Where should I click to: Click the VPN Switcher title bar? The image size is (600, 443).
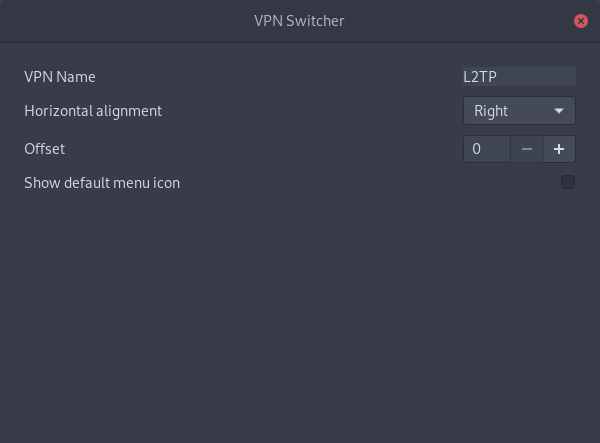[300, 21]
